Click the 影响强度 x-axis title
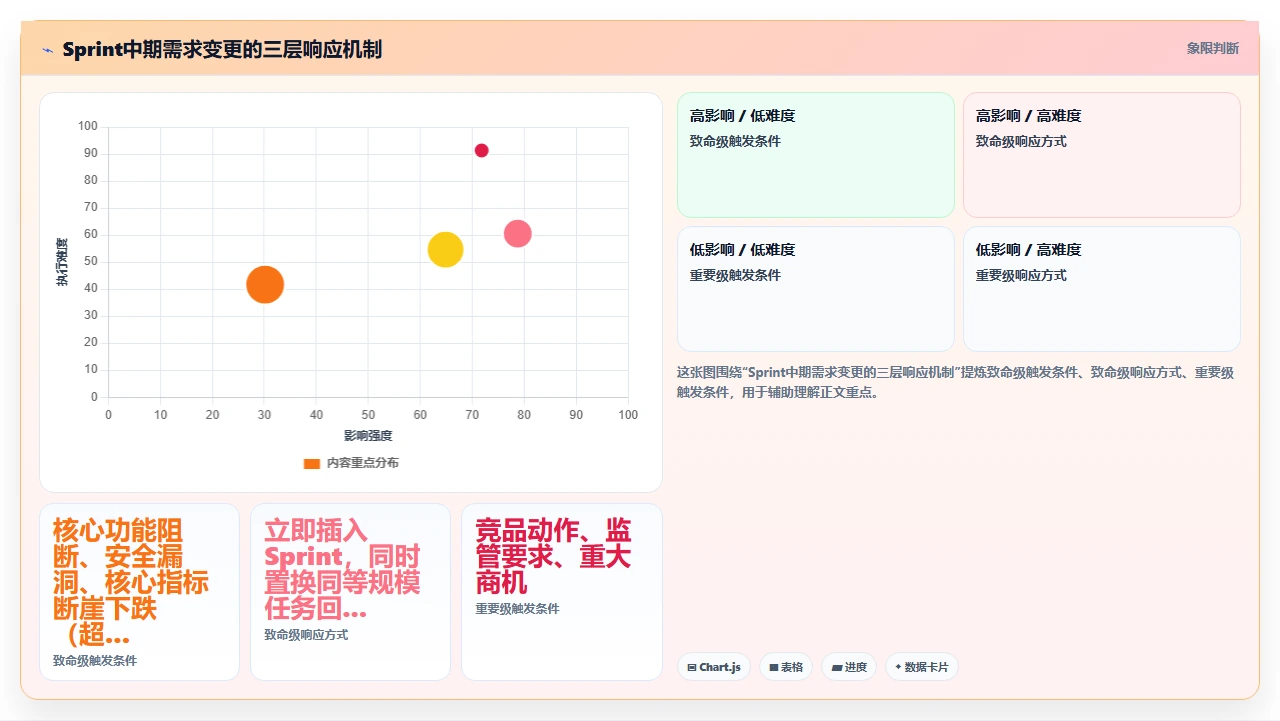The height and width of the screenshot is (721, 1280). click(x=368, y=436)
